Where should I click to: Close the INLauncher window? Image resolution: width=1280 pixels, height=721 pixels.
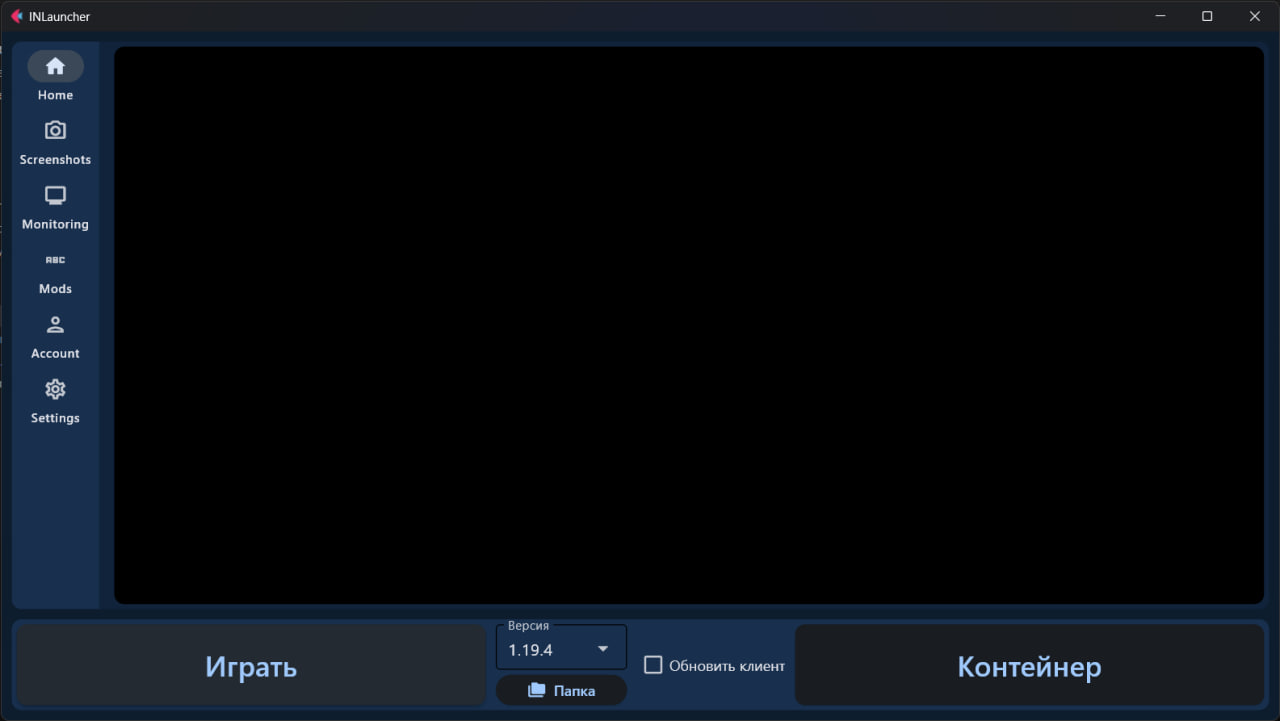[1255, 16]
